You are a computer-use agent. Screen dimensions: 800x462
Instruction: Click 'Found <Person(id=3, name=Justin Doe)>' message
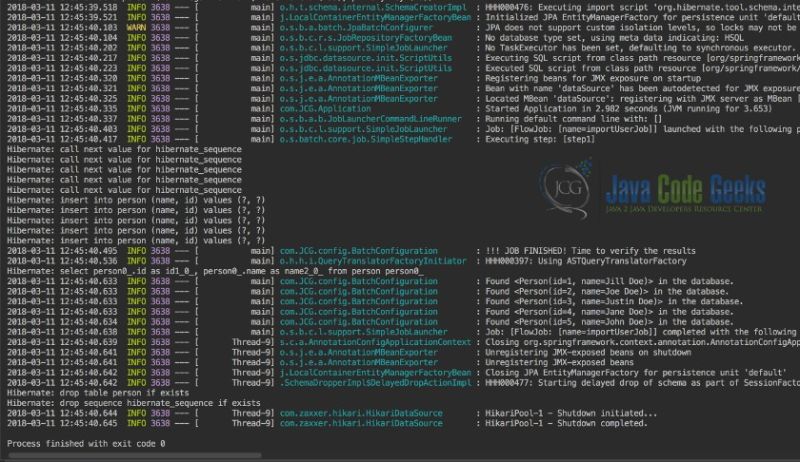(x=614, y=302)
